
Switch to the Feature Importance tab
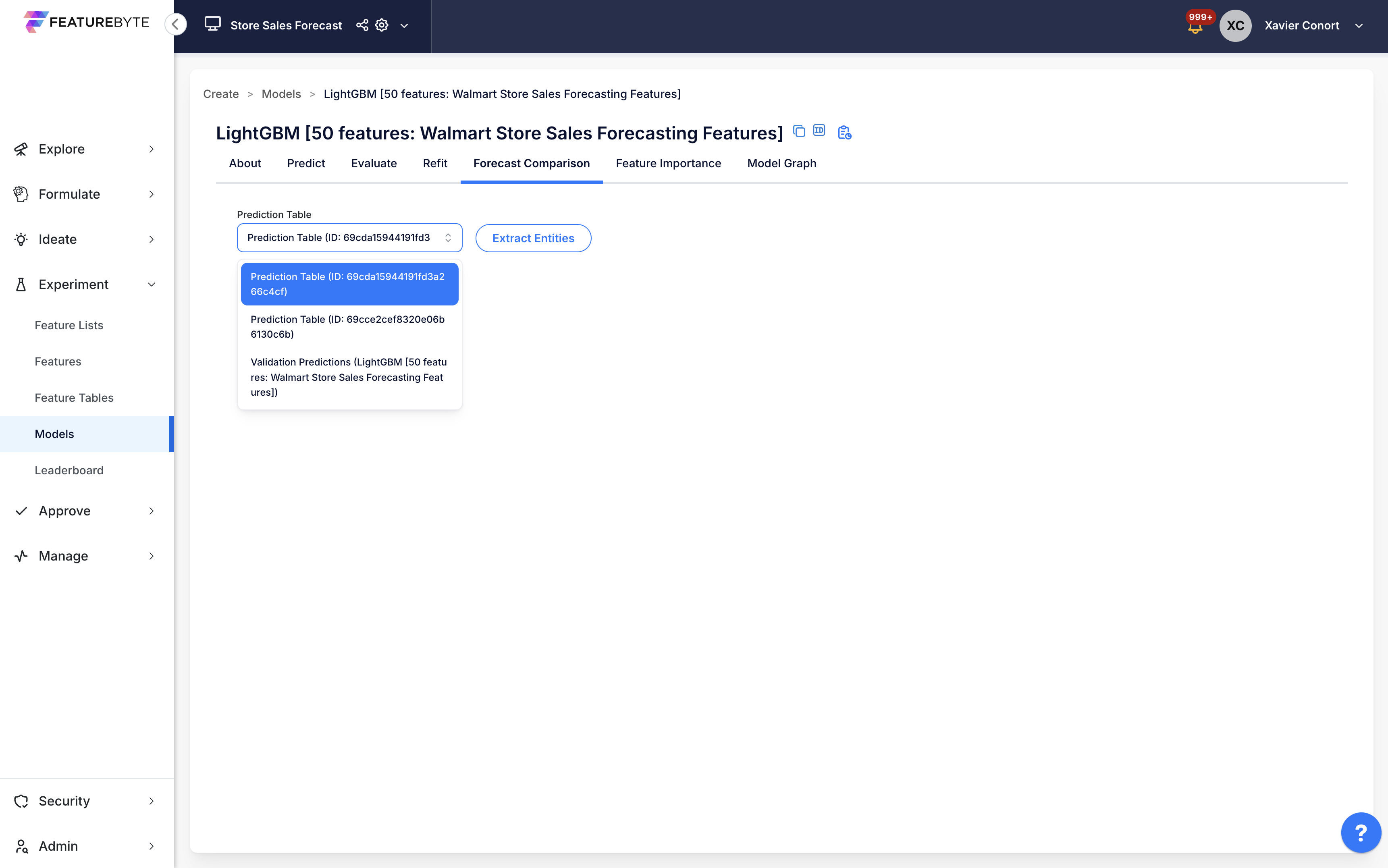coord(668,164)
